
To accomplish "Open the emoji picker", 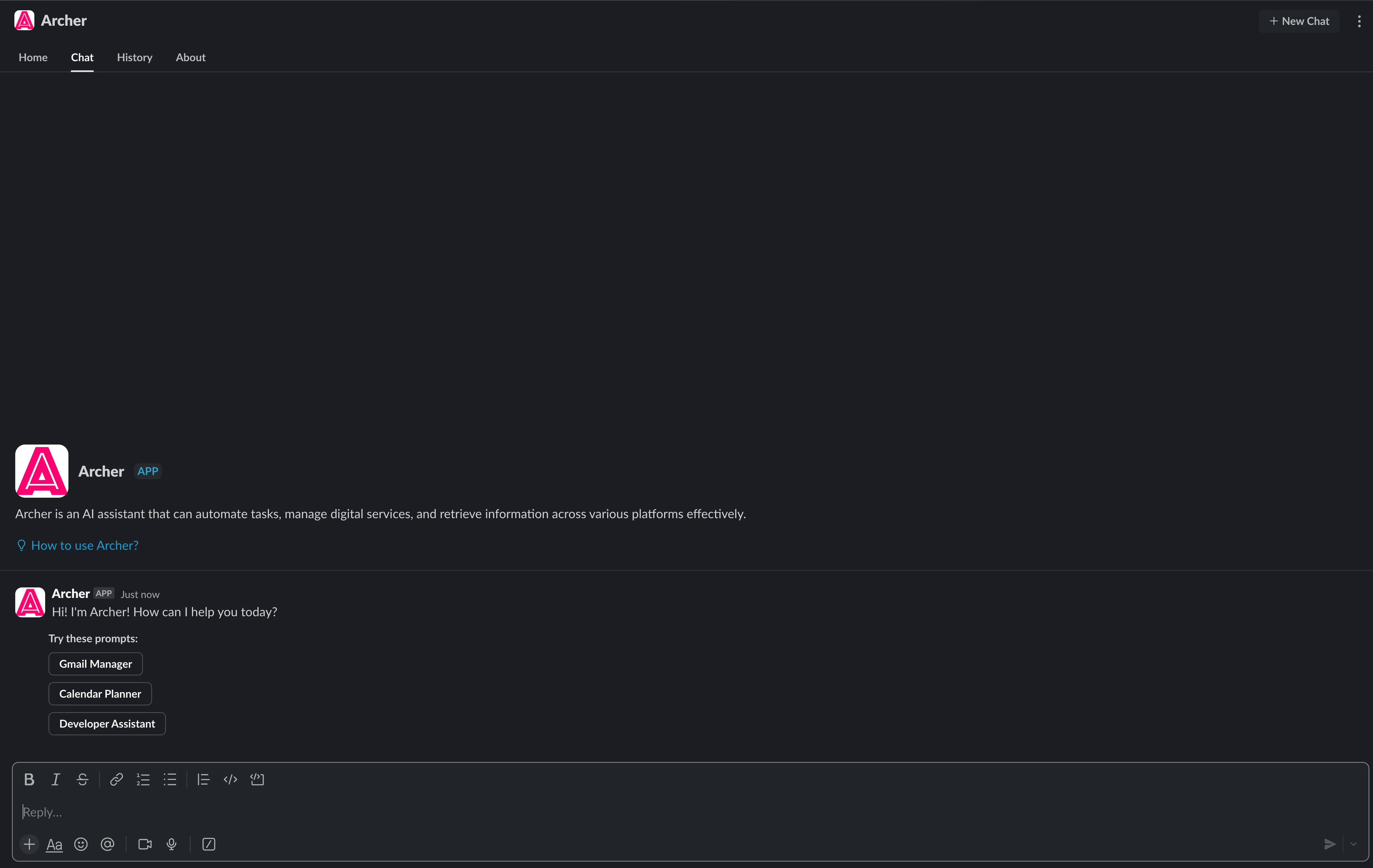I will (x=81, y=844).
